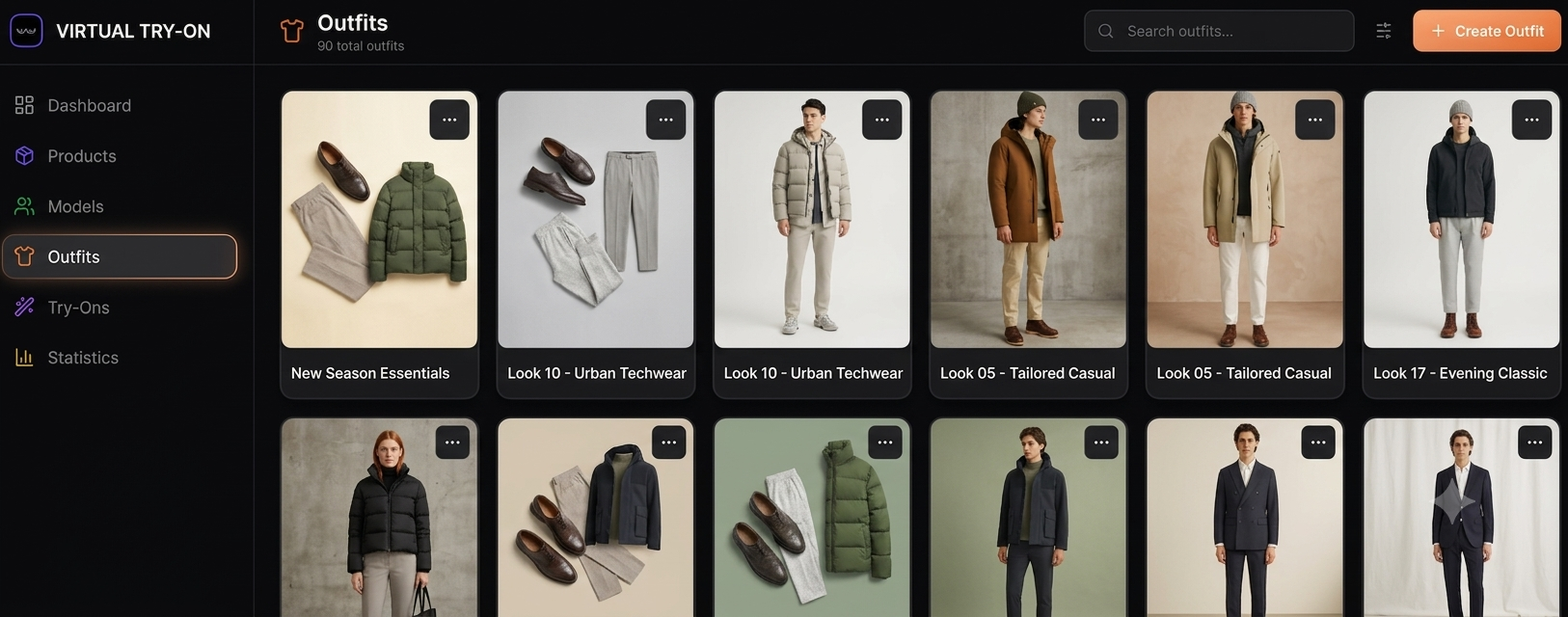Open more options on Look 17 Evening Classic

[x=1531, y=120]
